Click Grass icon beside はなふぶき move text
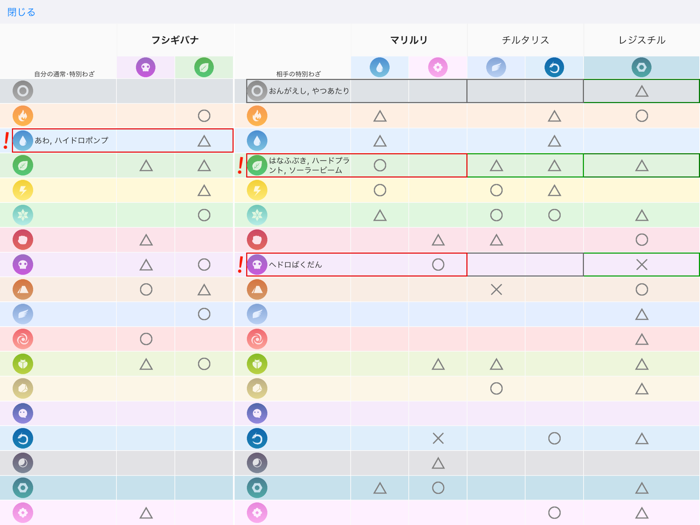The width and height of the screenshot is (700, 525). pyautogui.click(x=257, y=166)
